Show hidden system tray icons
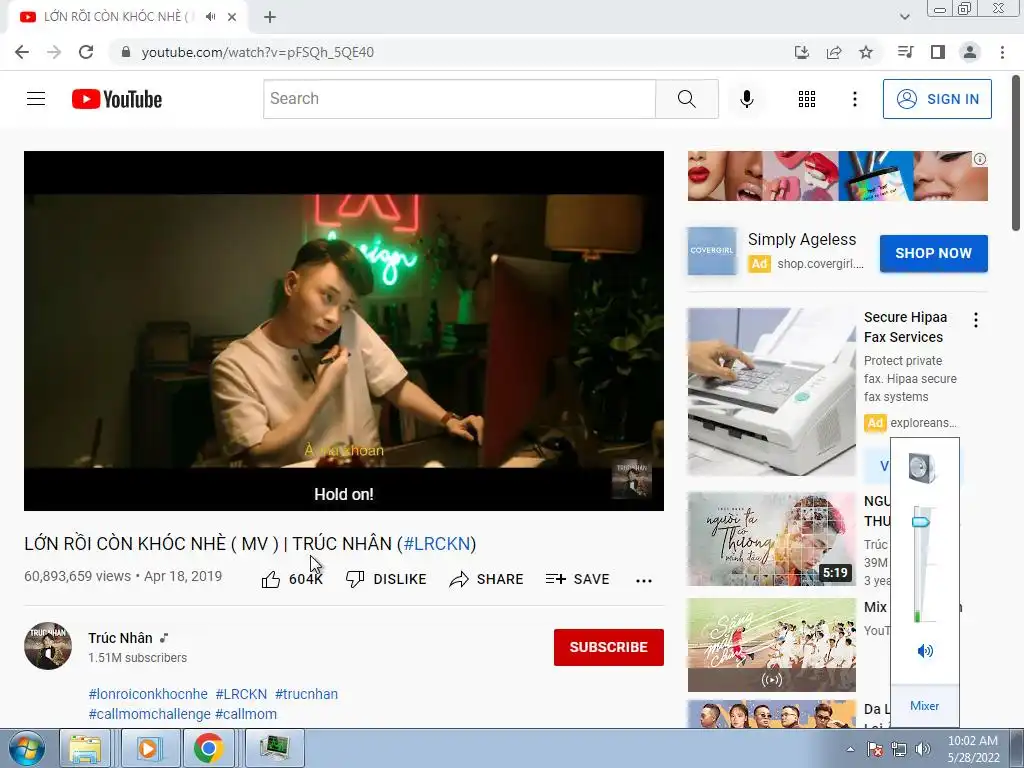Image resolution: width=1024 pixels, height=768 pixels. point(850,750)
